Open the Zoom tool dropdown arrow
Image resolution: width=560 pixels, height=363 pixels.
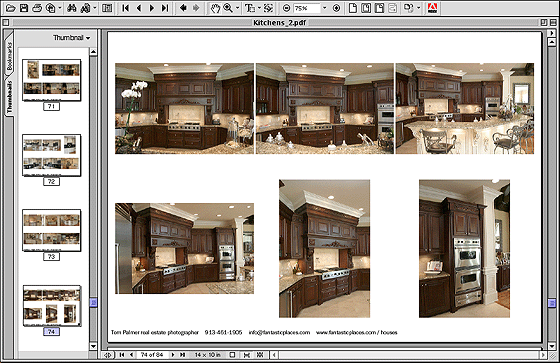pos(237,8)
